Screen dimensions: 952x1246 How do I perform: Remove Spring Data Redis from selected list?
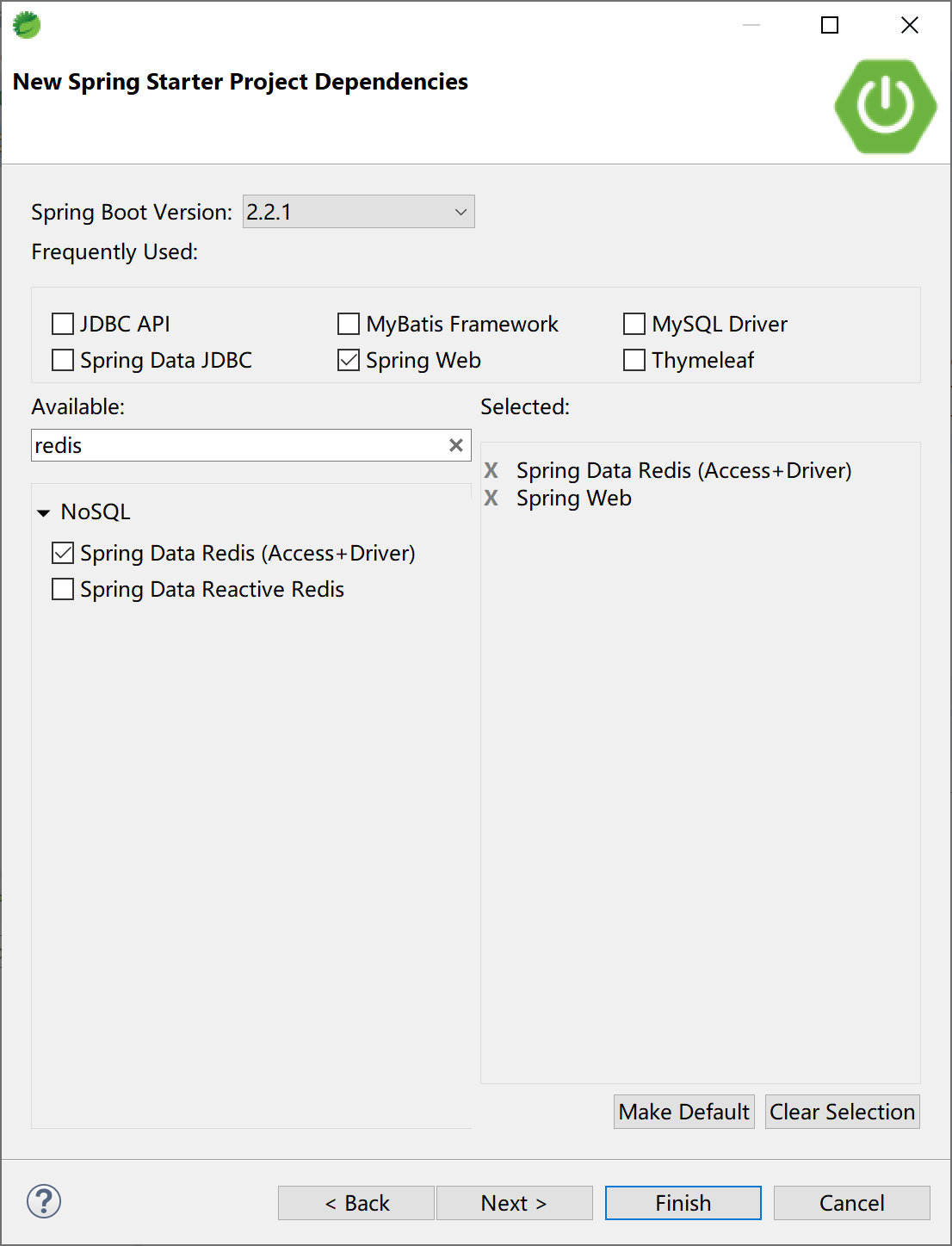point(491,470)
